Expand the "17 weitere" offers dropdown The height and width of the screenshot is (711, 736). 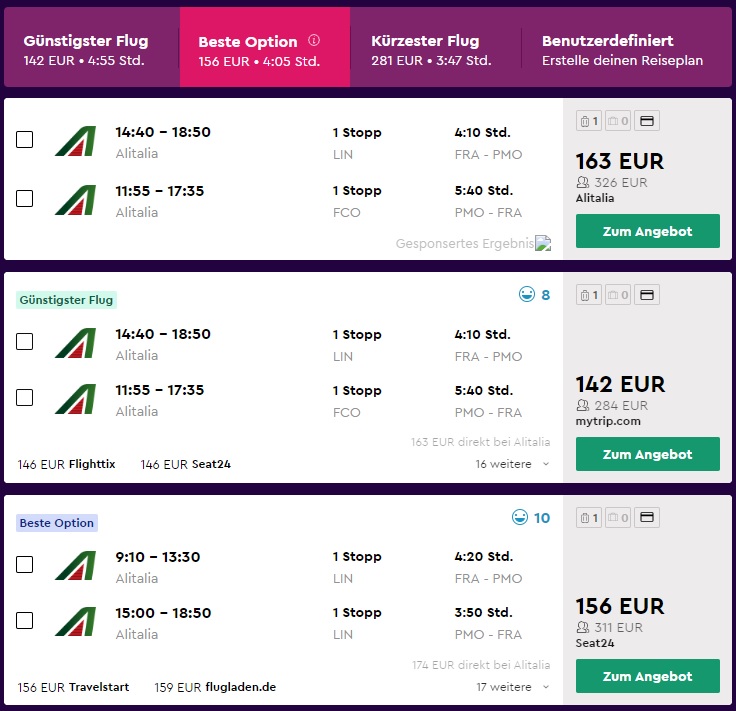[513, 687]
